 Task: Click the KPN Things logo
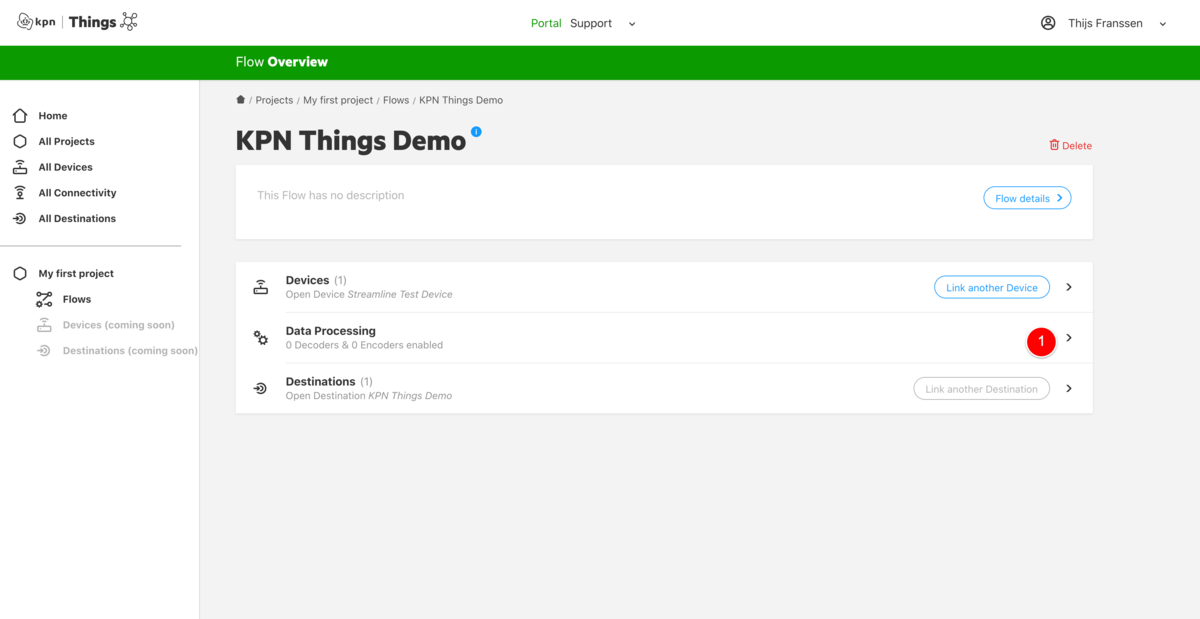pyautogui.click(x=77, y=22)
